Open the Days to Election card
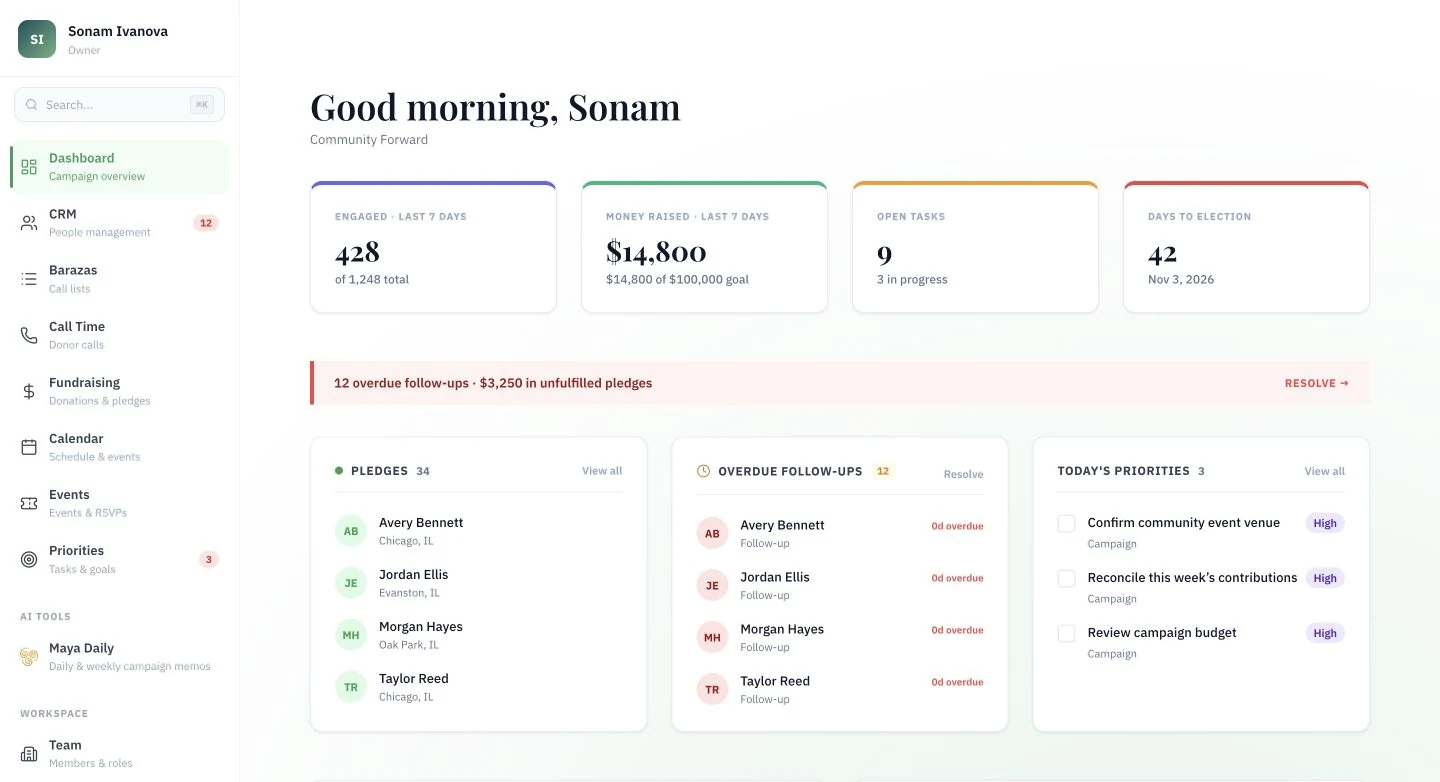This screenshot has height=782, width=1440. point(1246,247)
